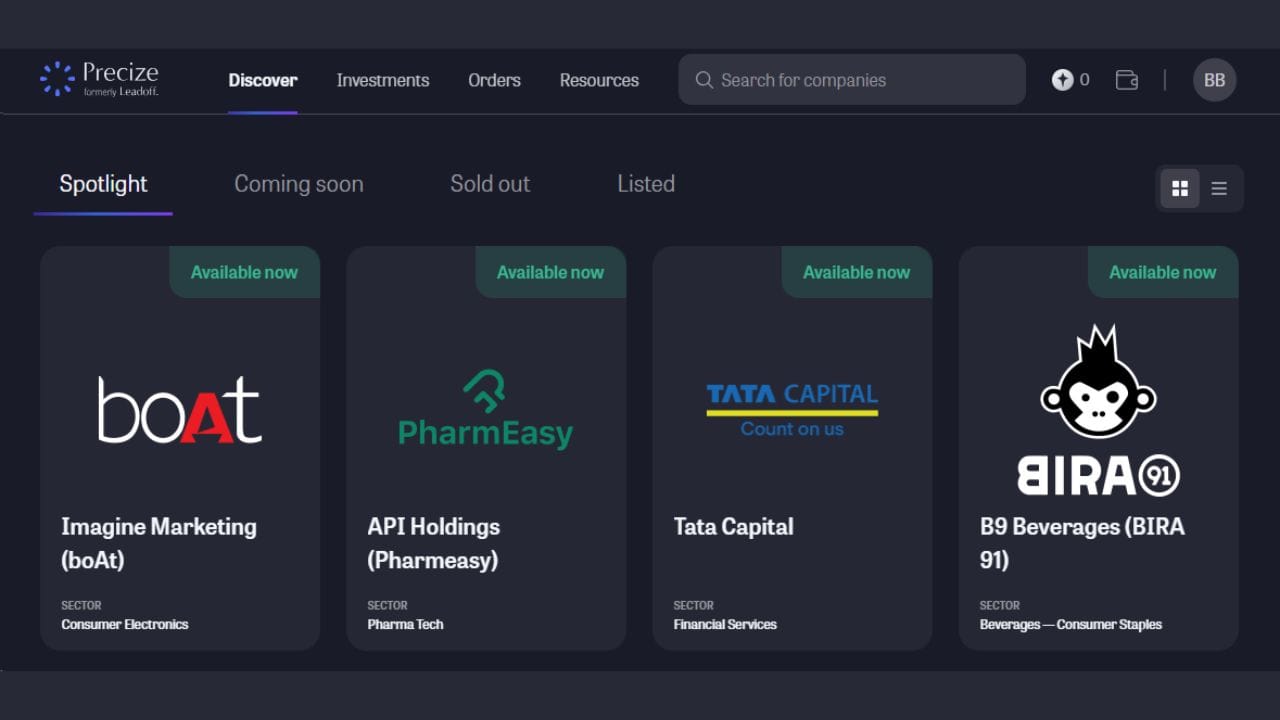Click the boAt logo image
The width and height of the screenshot is (1280, 720).
tap(180, 410)
